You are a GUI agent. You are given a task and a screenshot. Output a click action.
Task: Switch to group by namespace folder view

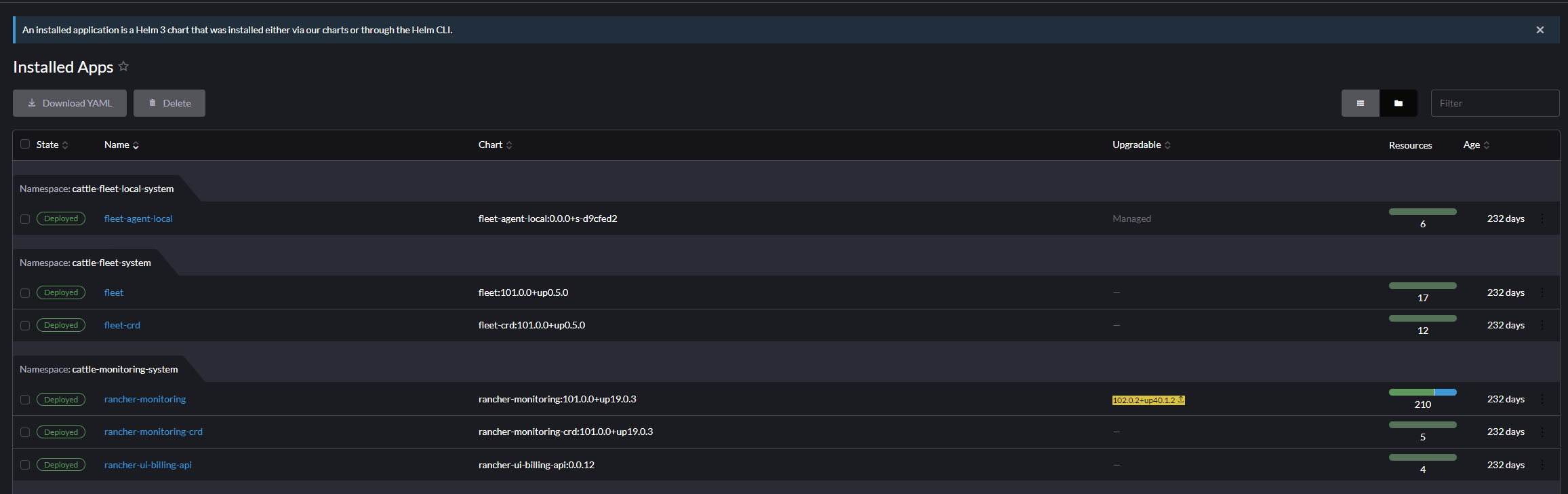1398,103
